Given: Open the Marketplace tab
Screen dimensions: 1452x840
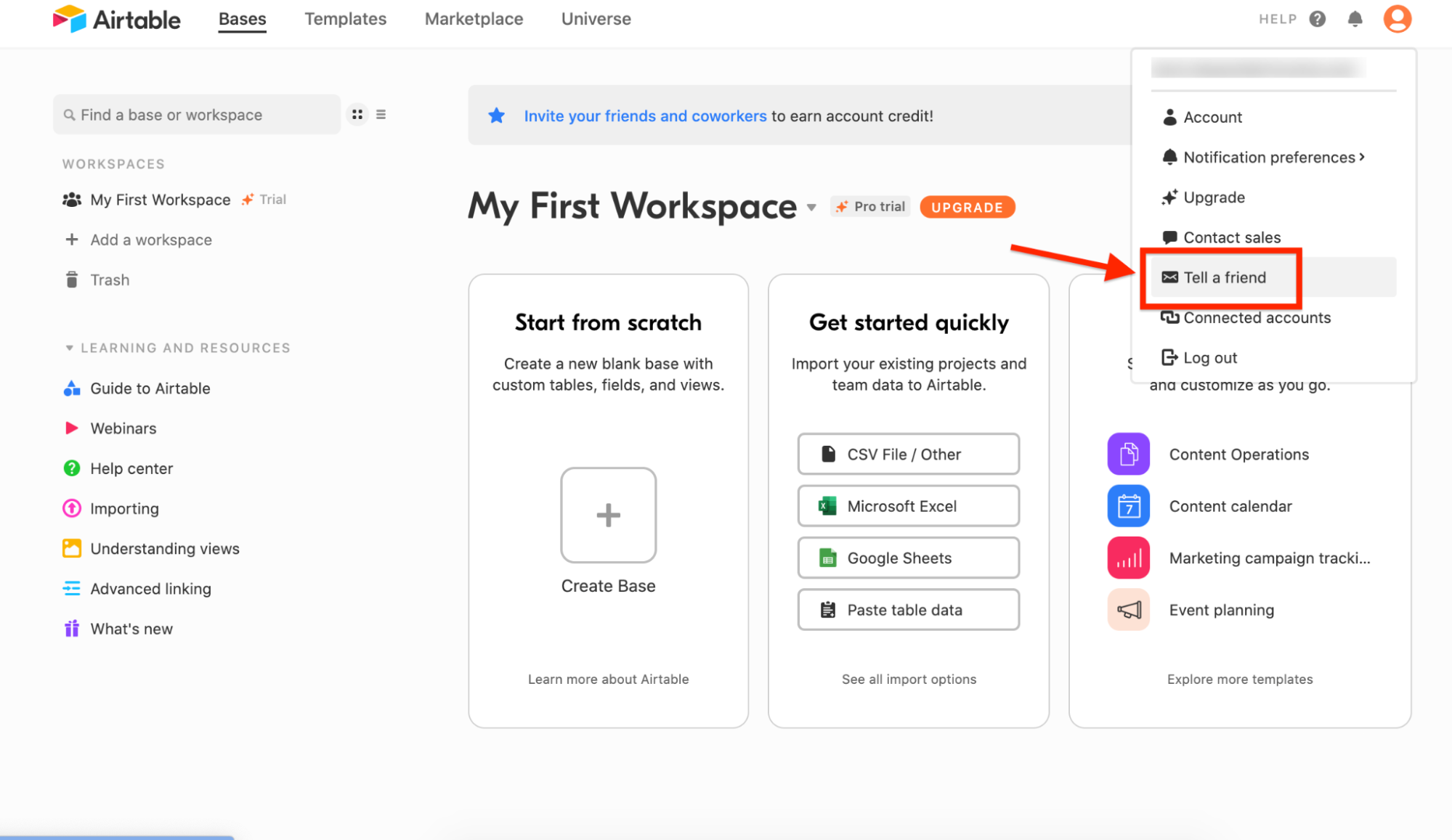Looking at the screenshot, I should coord(474,19).
